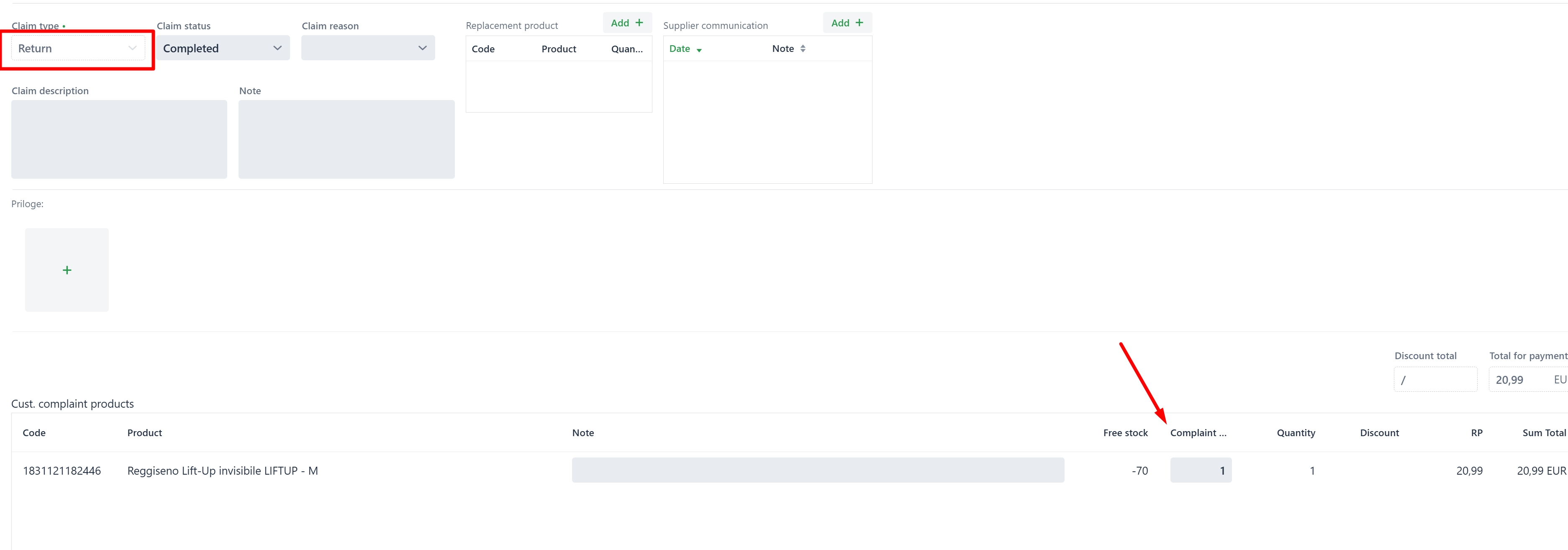1568x550 pixels.
Task: Open the Claim status Completed dropdown
Action: click(222, 48)
